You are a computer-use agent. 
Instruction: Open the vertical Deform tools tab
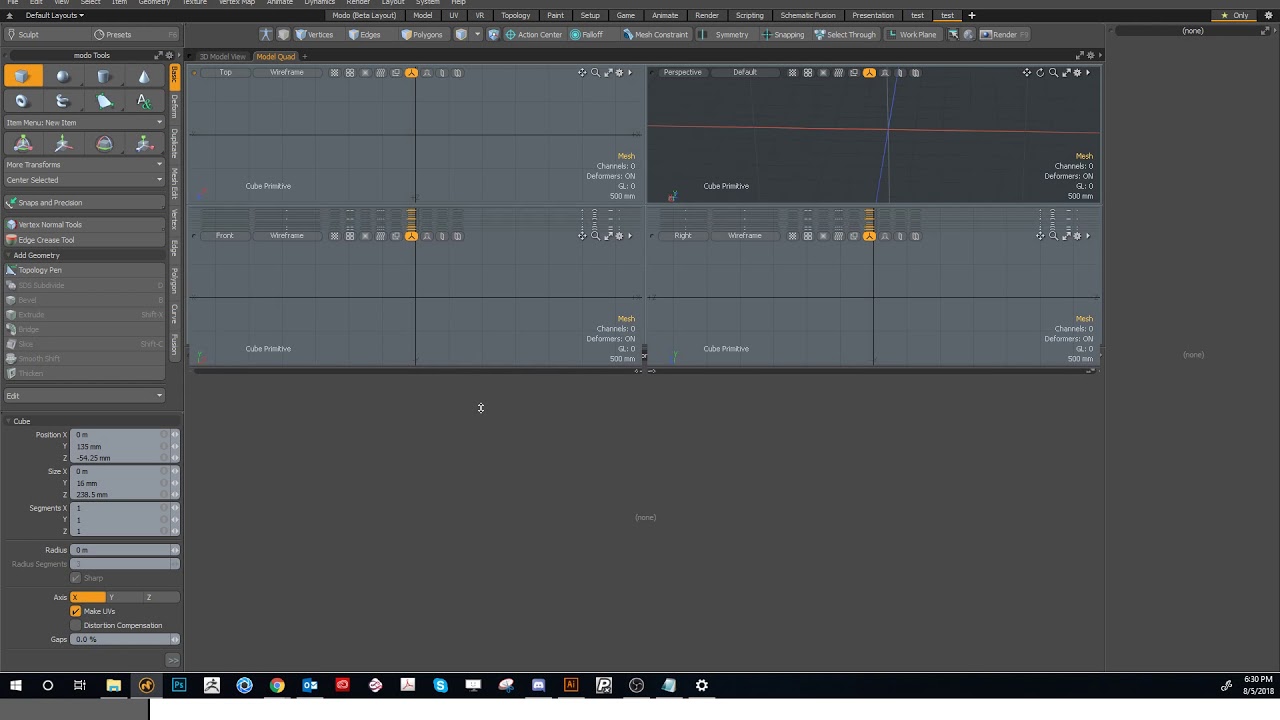[x=174, y=107]
